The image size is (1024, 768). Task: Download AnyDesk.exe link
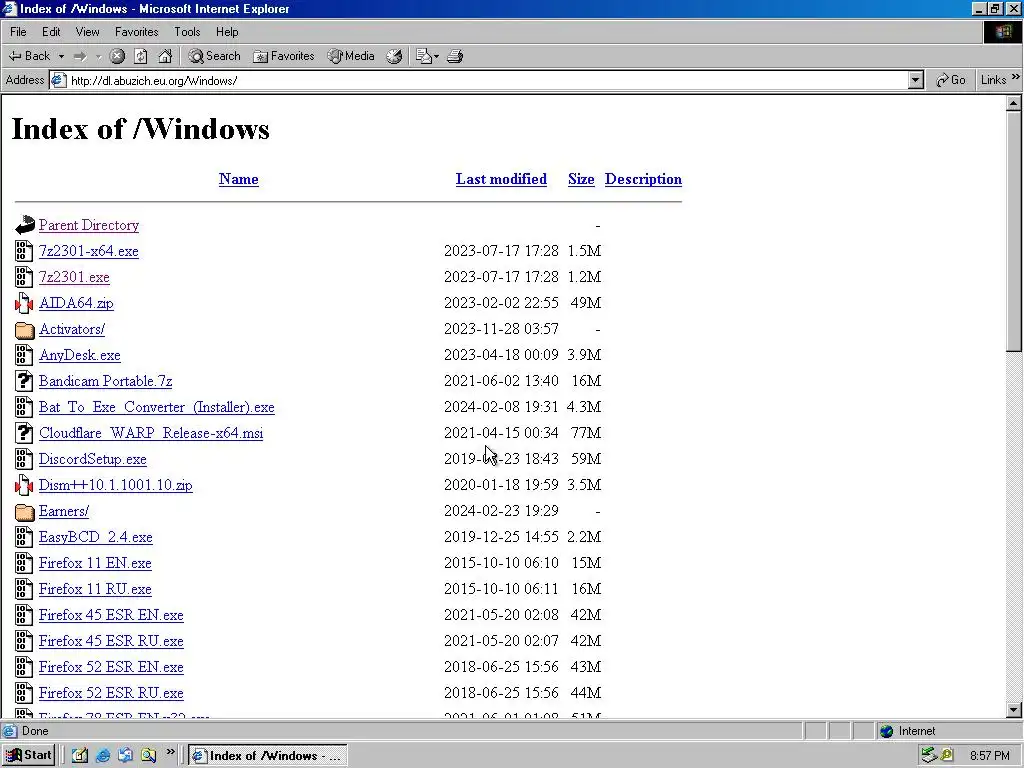[x=80, y=355]
